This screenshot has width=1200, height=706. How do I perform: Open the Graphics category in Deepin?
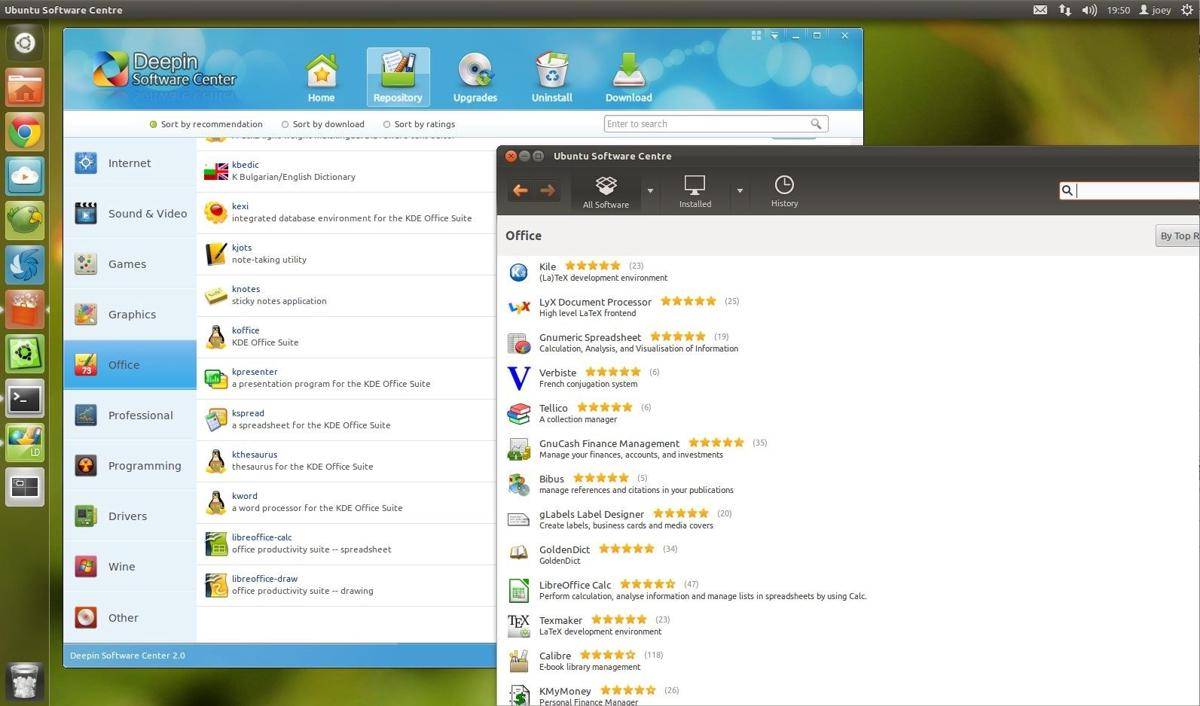pos(130,314)
